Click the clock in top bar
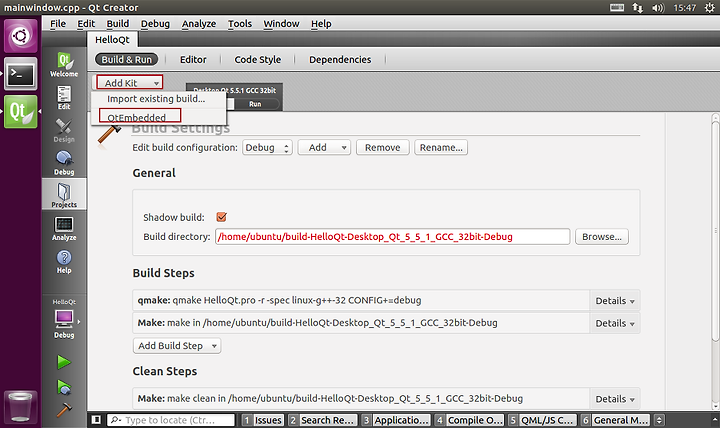 (684, 8)
